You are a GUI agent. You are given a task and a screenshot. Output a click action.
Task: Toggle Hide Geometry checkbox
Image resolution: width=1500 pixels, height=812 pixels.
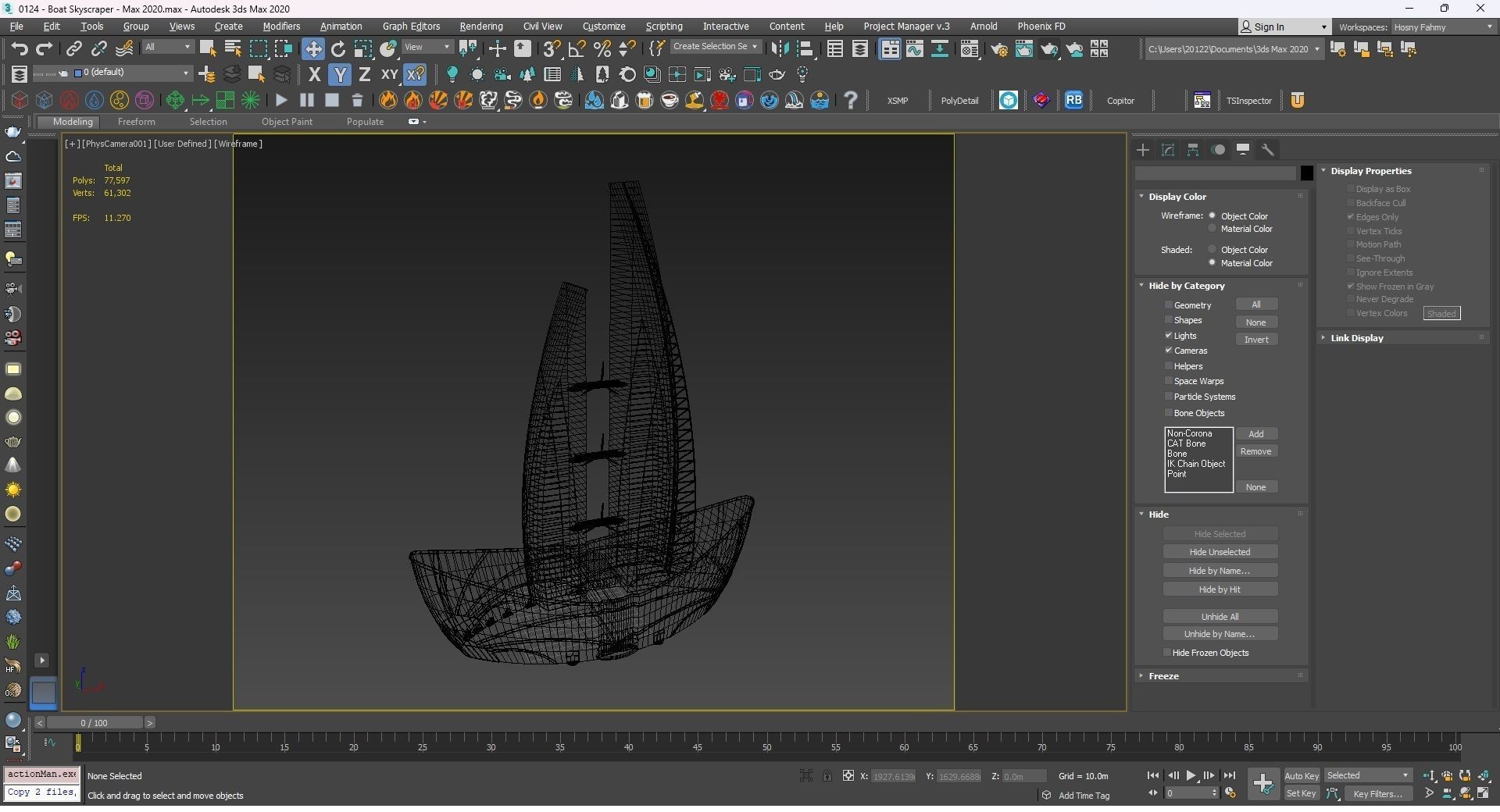coord(1169,304)
